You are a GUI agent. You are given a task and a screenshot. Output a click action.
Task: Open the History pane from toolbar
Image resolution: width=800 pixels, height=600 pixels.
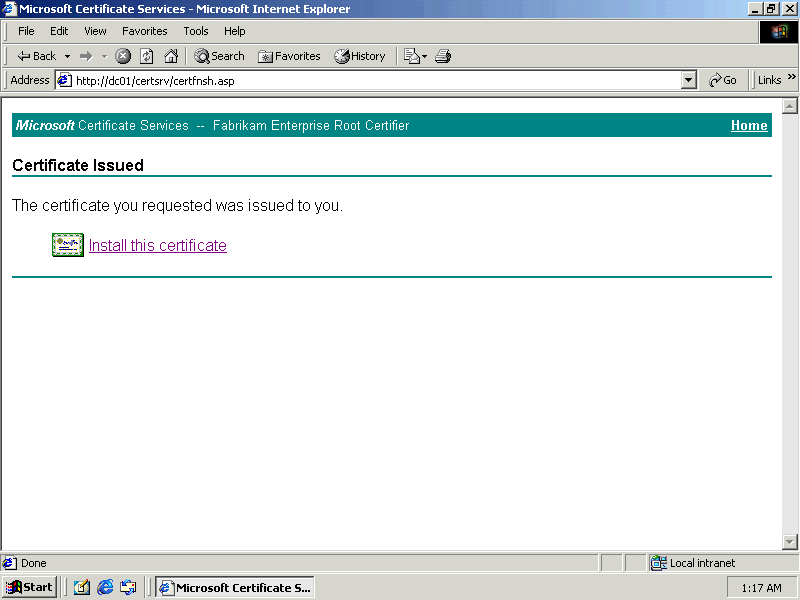click(x=360, y=56)
